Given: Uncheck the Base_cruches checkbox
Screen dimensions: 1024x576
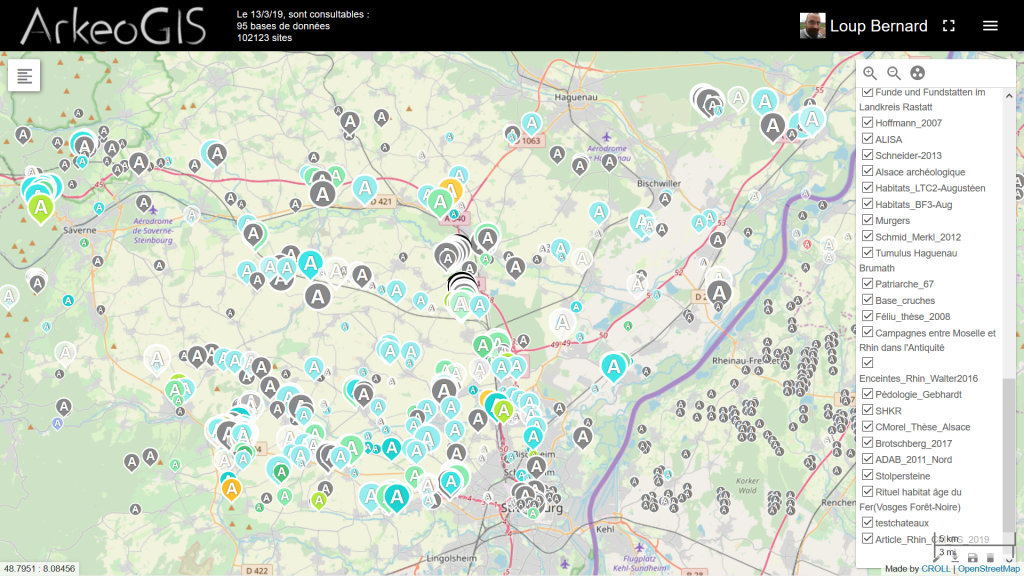Looking at the screenshot, I should coord(867,300).
